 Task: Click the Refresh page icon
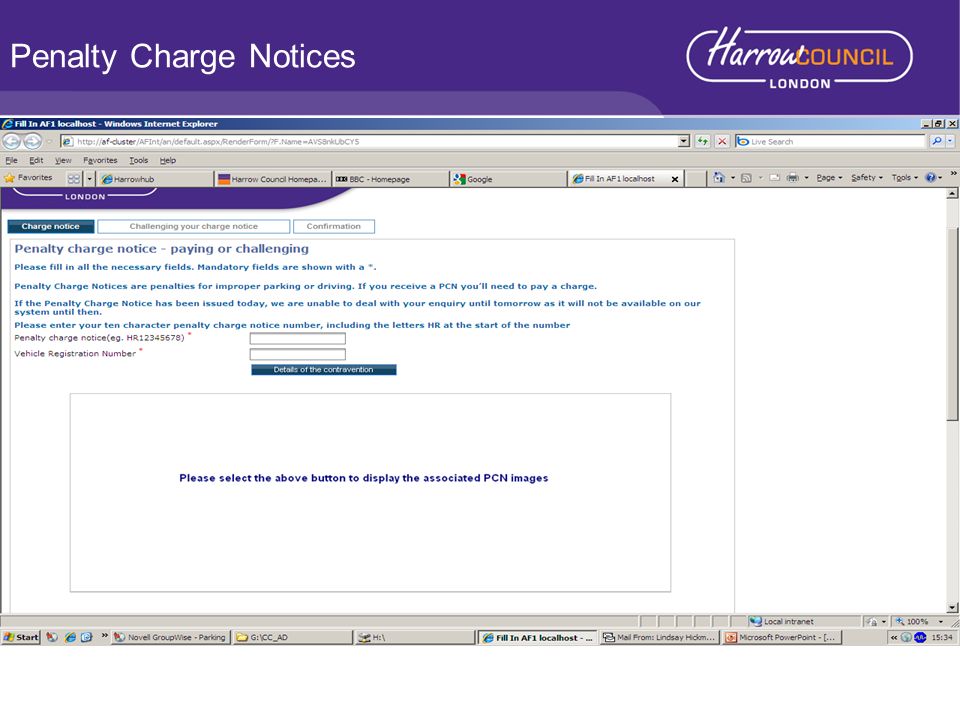702,141
